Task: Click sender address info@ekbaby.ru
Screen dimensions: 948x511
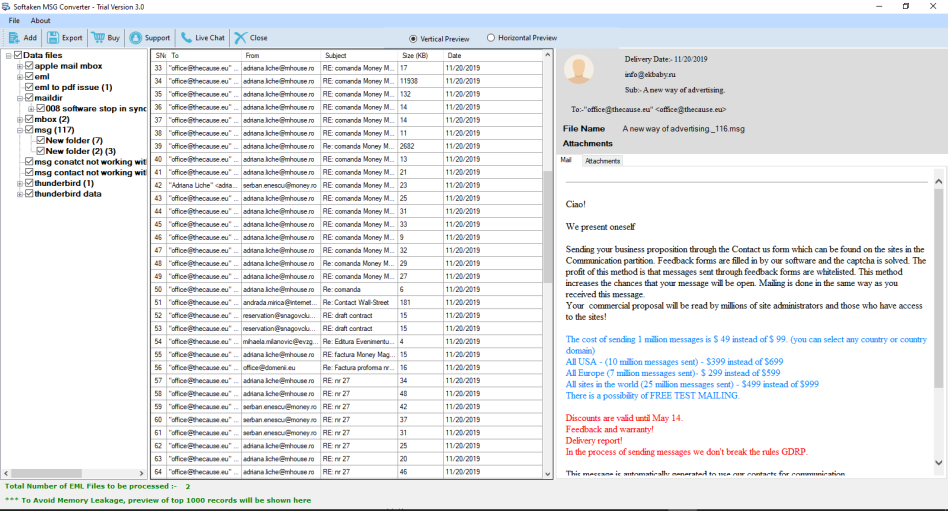Action: tap(650, 74)
